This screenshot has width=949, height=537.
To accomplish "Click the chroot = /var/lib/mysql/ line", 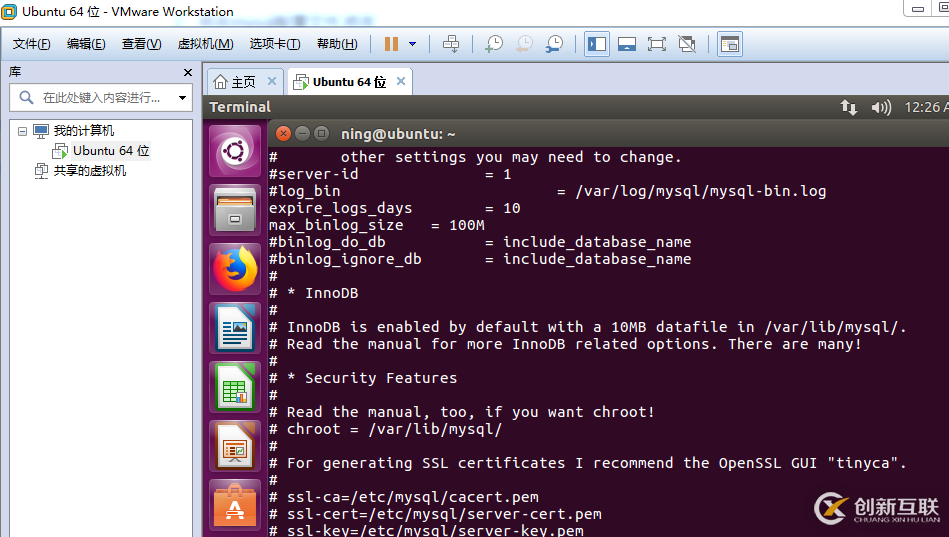I will (x=386, y=429).
